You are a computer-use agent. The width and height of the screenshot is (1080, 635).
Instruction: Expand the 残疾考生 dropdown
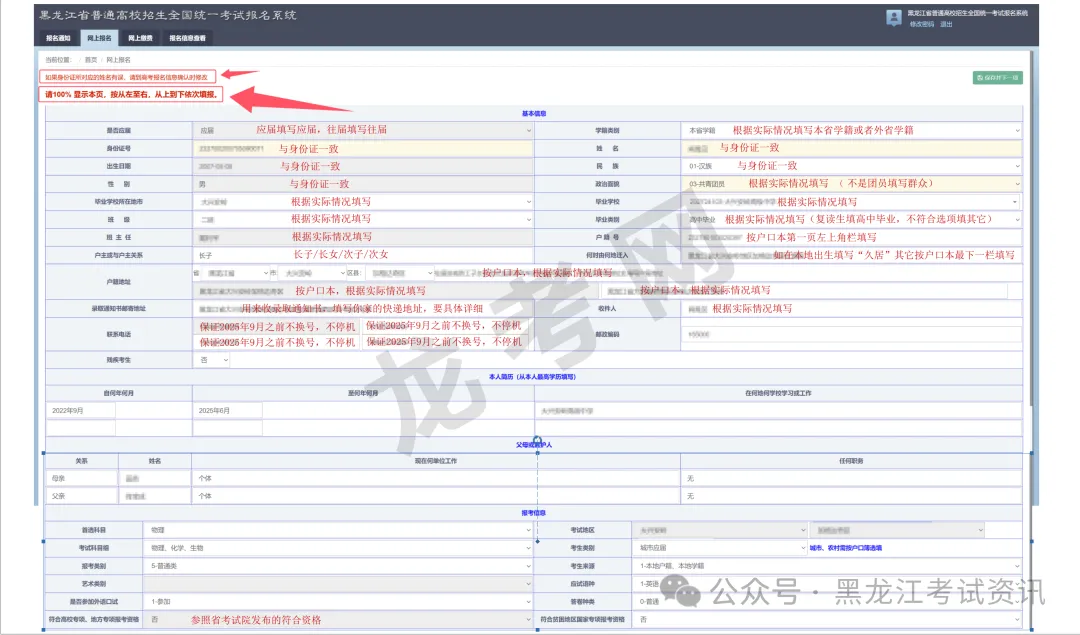210,359
